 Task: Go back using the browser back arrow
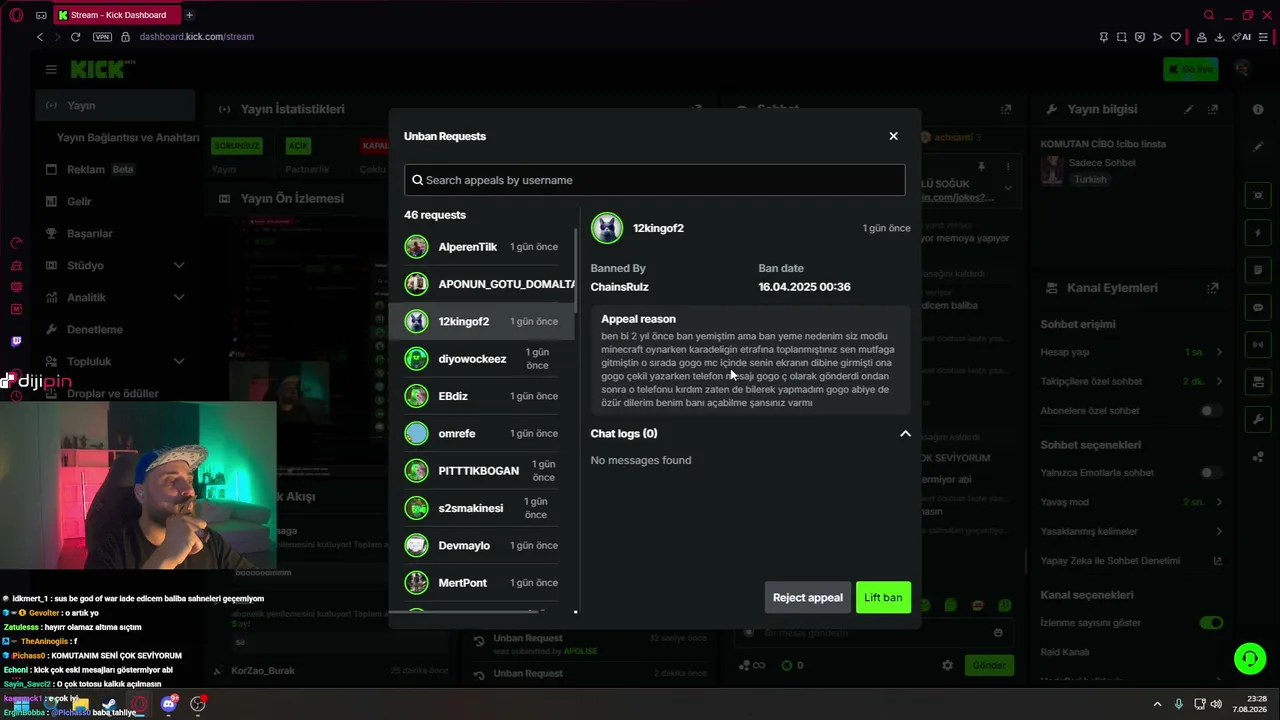(40, 37)
